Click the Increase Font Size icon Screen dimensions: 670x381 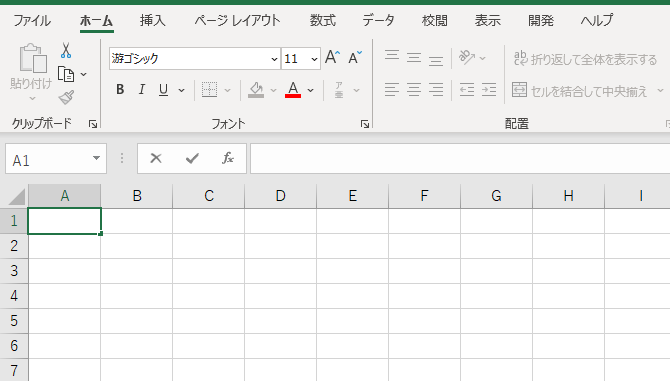332,57
